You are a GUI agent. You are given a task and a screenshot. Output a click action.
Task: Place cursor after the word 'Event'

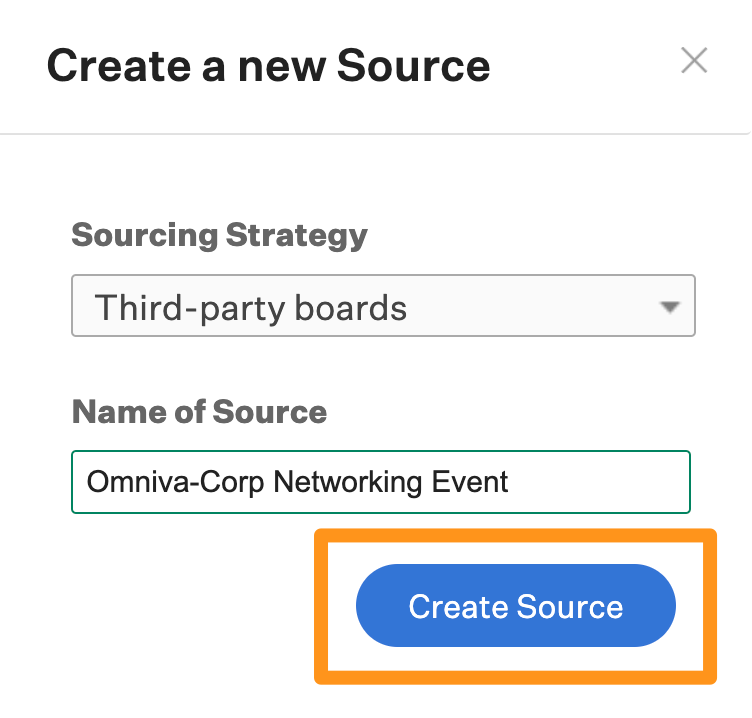[510, 482]
